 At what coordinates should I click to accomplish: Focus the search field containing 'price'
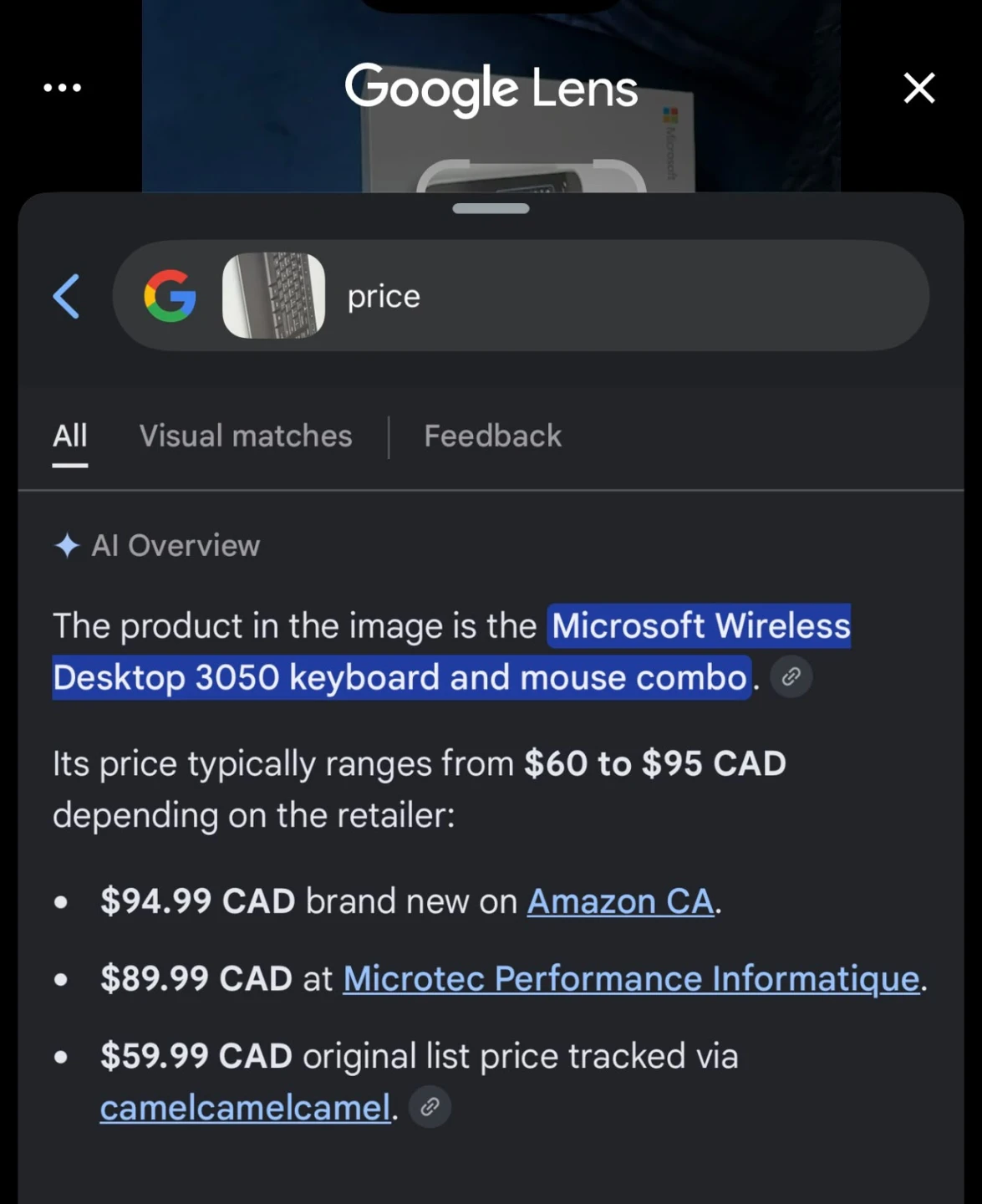(x=521, y=296)
